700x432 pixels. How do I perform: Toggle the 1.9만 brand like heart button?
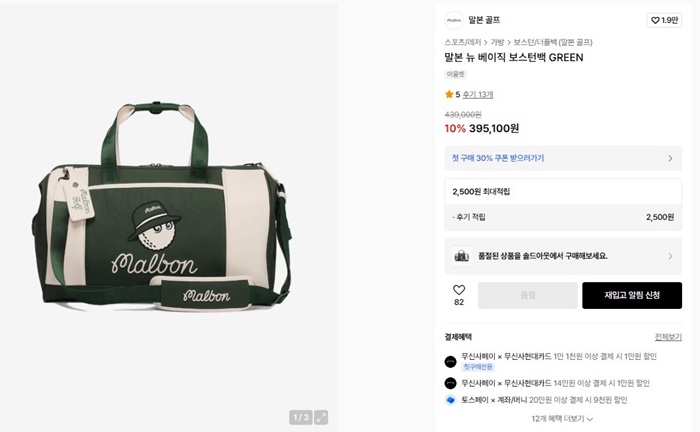click(664, 20)
